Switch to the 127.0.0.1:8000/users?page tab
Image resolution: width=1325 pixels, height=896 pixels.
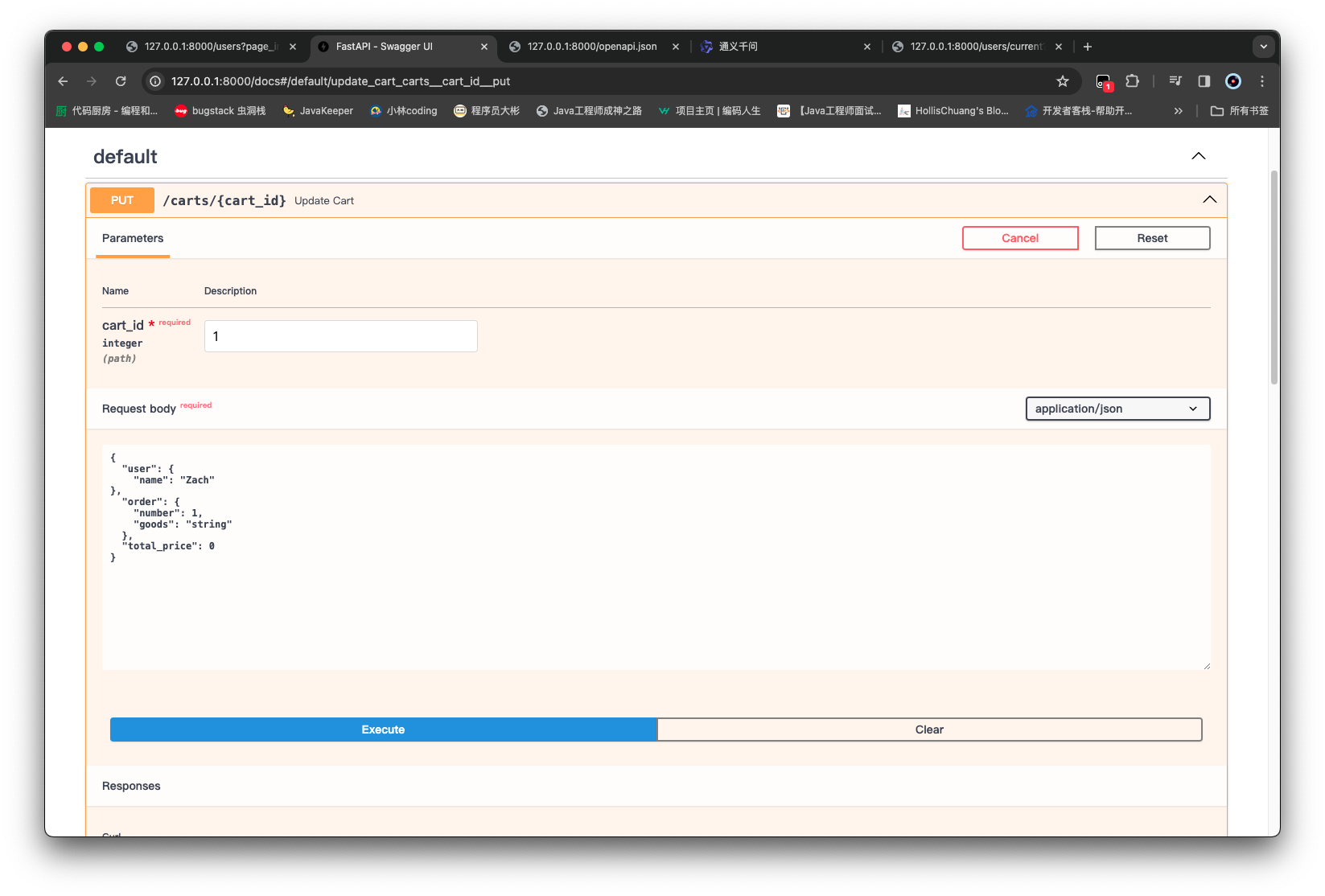click(212, 47)
